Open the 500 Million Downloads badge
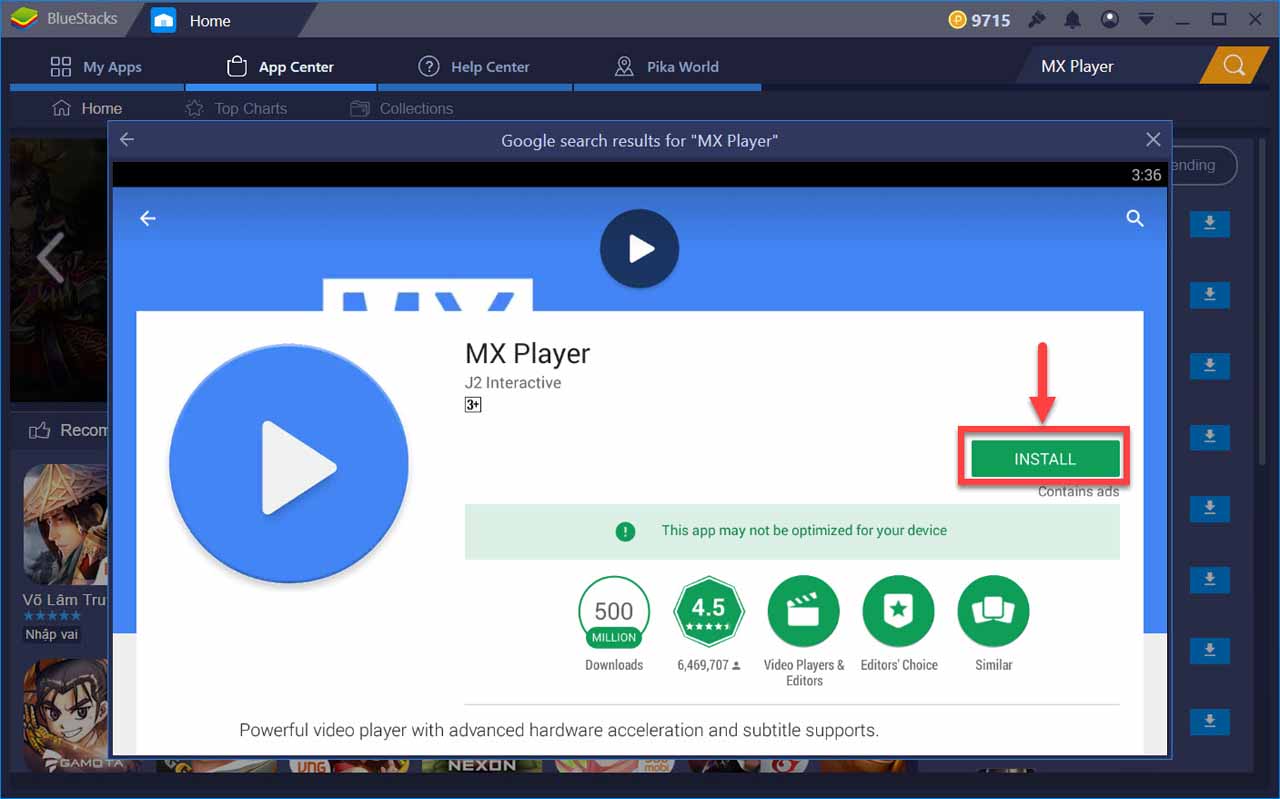1280x799 pixels. [614, 611]
